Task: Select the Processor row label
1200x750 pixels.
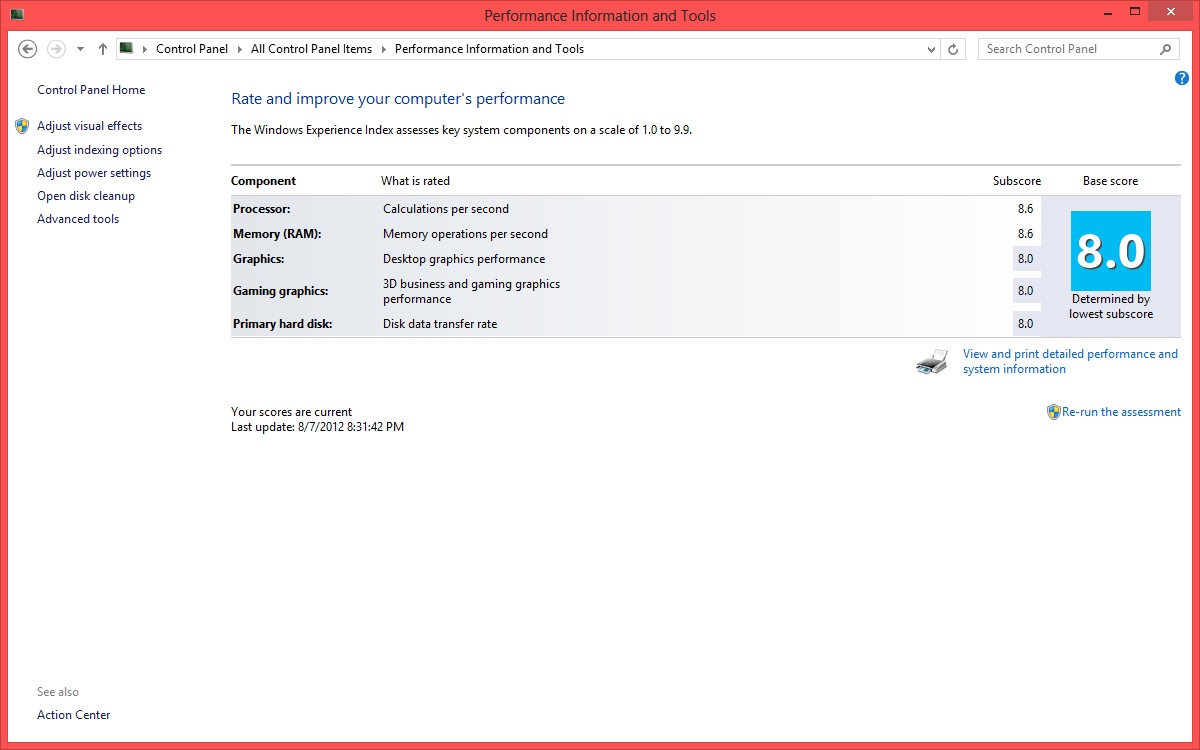Action: point(262,209)
